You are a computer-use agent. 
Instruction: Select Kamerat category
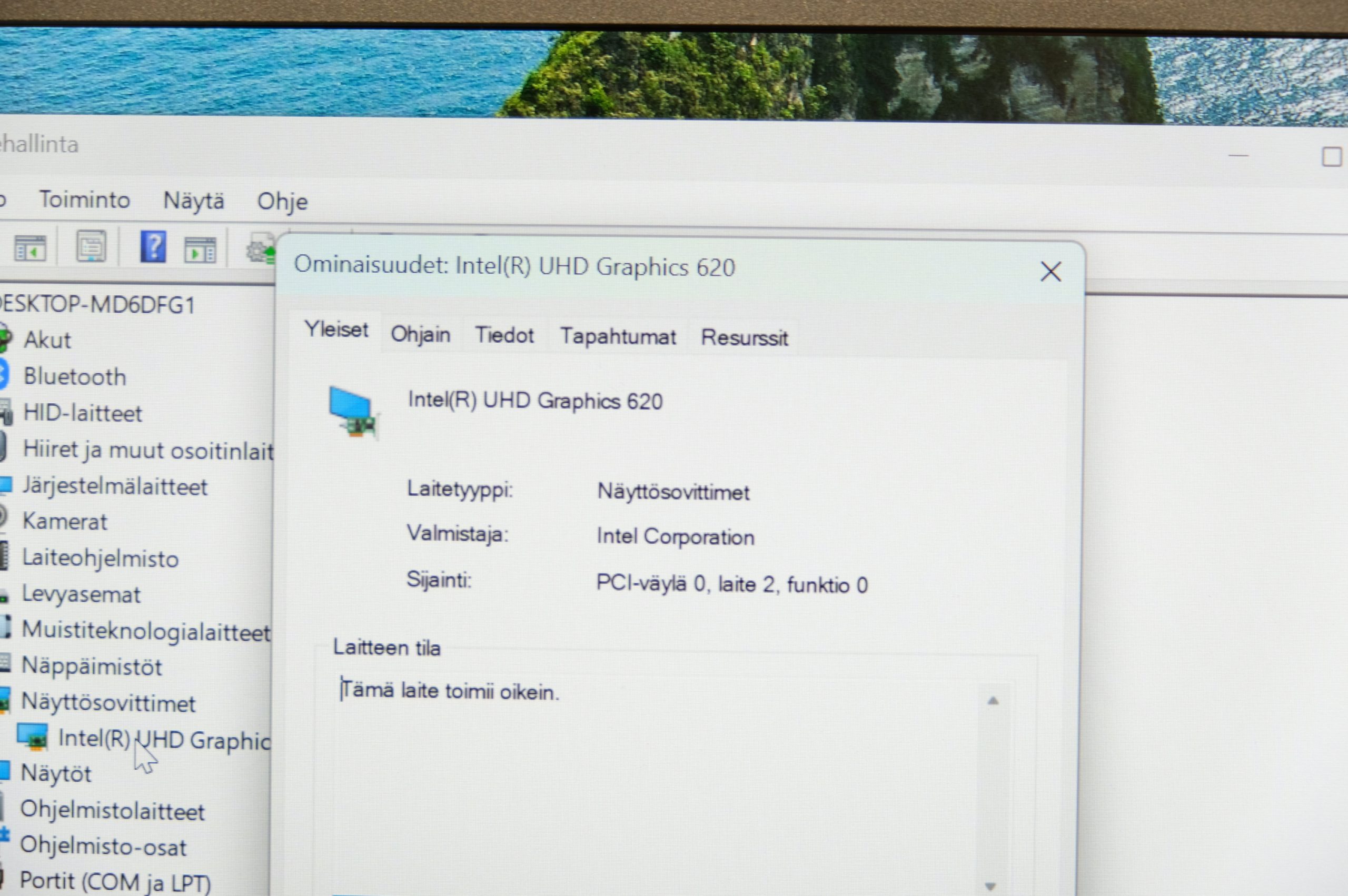click(65, 522)
